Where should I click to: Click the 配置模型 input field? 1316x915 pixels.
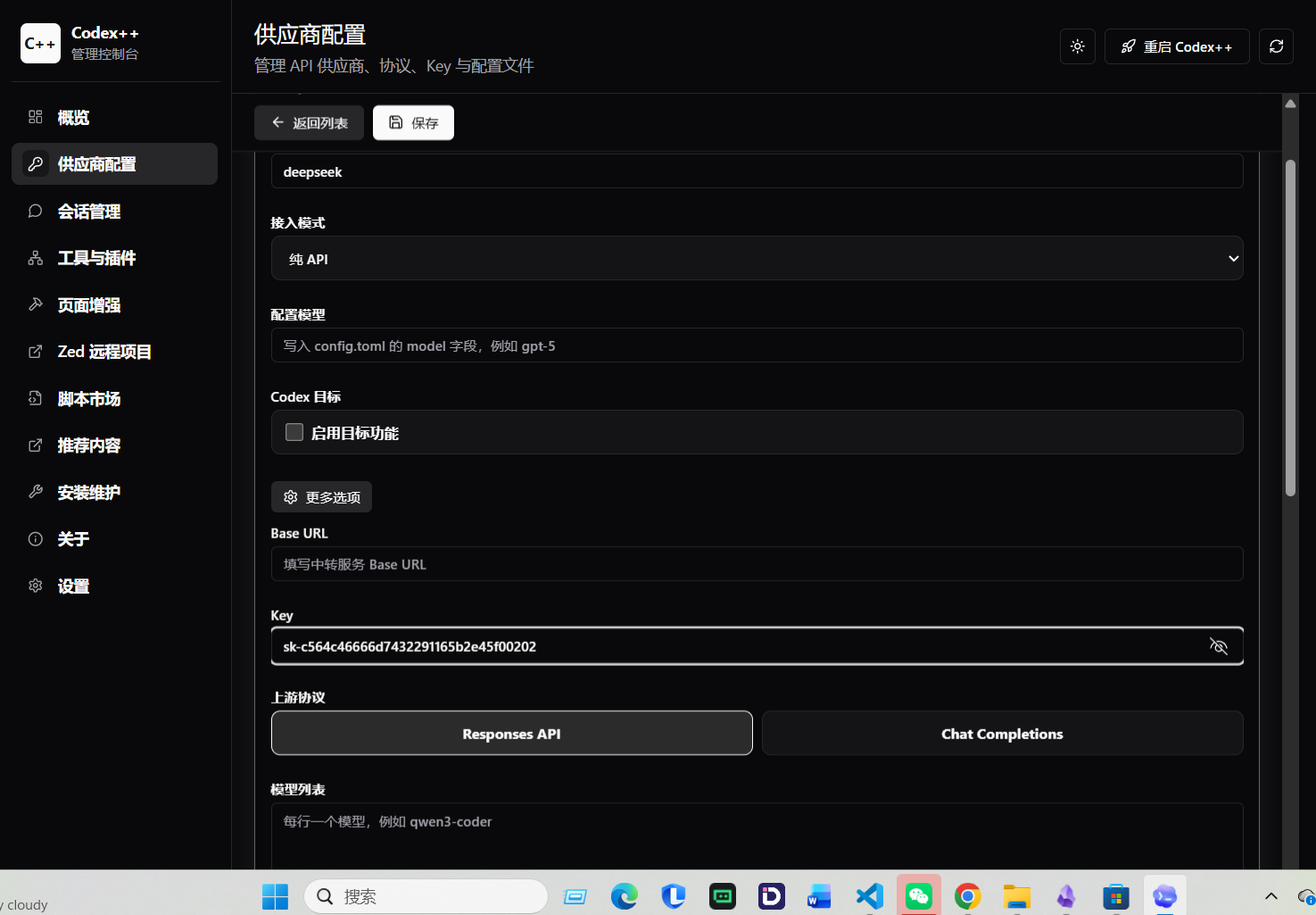(x=757, y=345)
